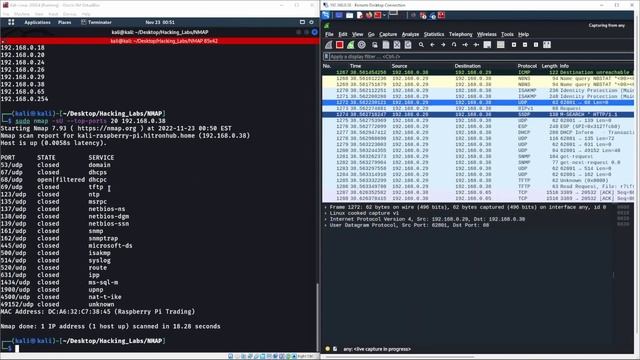Open Wireshark Tools menu
Viewport: 640px width, 360px height.
coord(507,34)
